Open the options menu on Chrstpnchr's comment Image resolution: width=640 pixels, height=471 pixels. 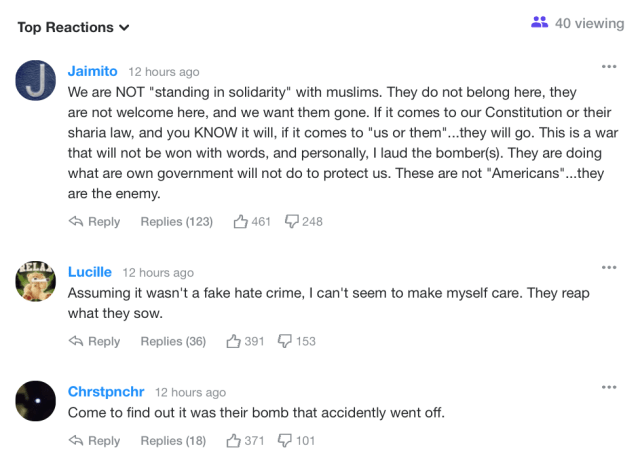609,387
